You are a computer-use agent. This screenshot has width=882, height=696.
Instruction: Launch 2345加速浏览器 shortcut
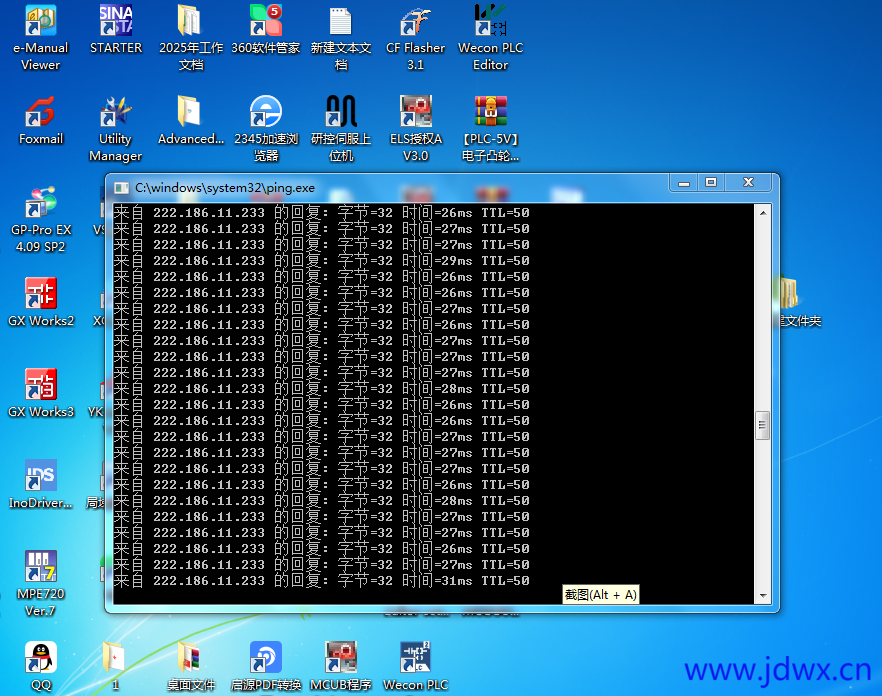coord(266,129)
